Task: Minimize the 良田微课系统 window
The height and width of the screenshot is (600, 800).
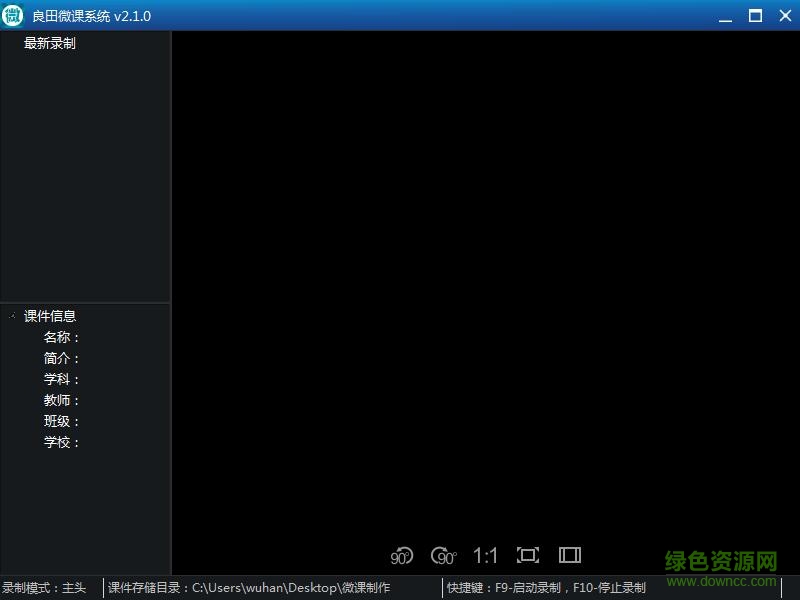Action: [x=725, y=16]
